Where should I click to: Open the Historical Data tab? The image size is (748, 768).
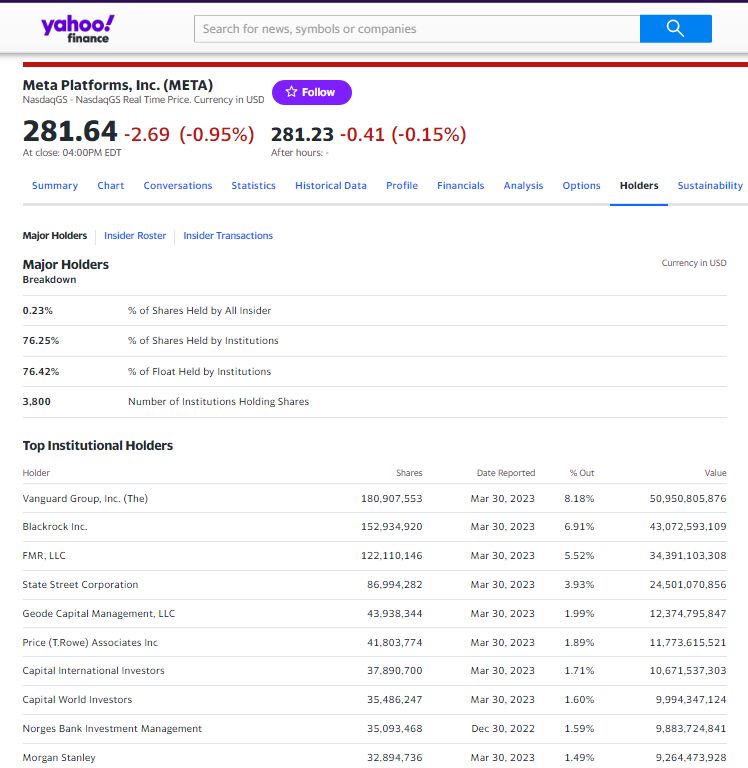click(331, 186)
